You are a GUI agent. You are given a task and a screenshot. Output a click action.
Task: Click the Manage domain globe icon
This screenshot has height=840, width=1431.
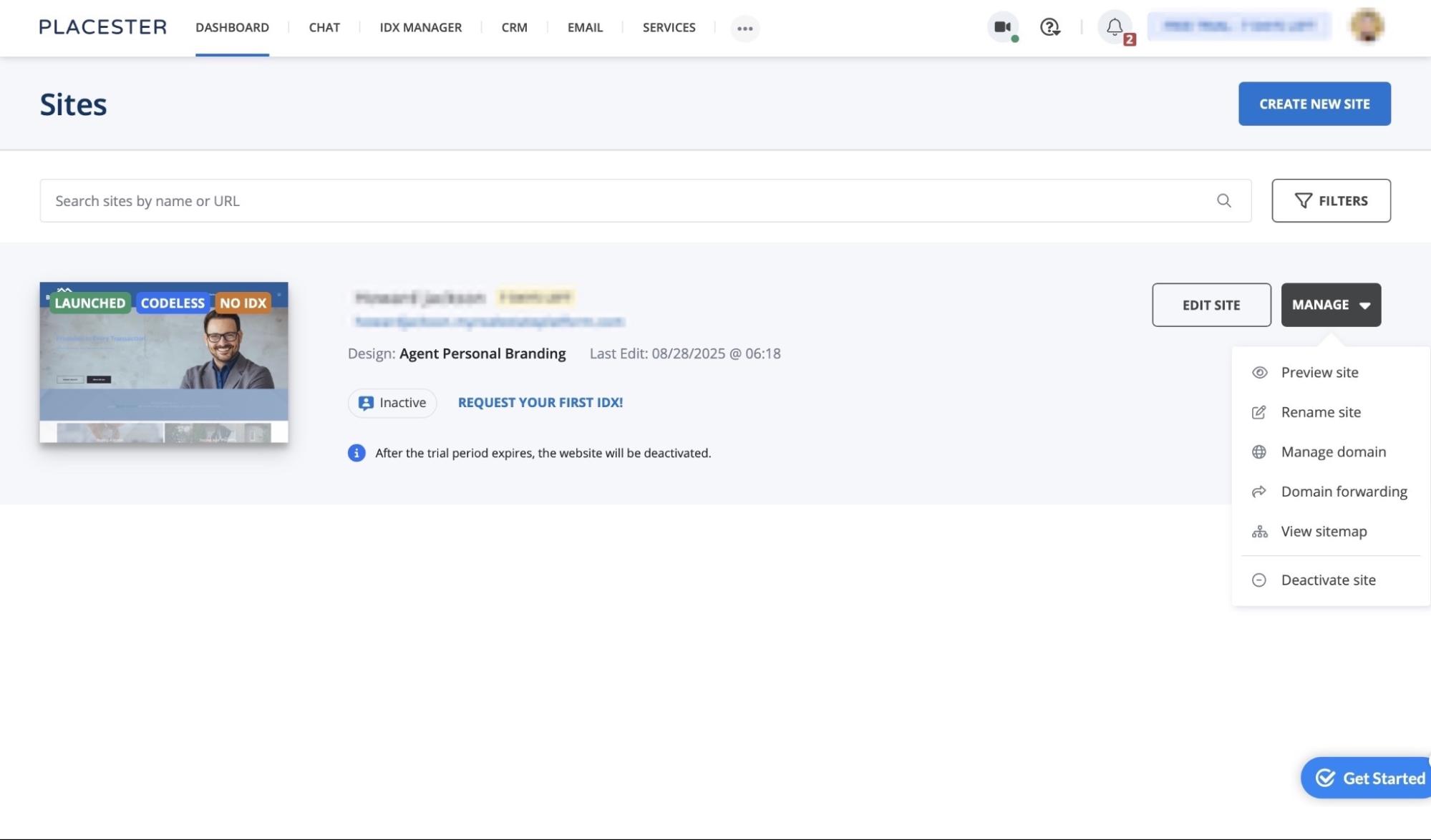[x=1258, y=452]
